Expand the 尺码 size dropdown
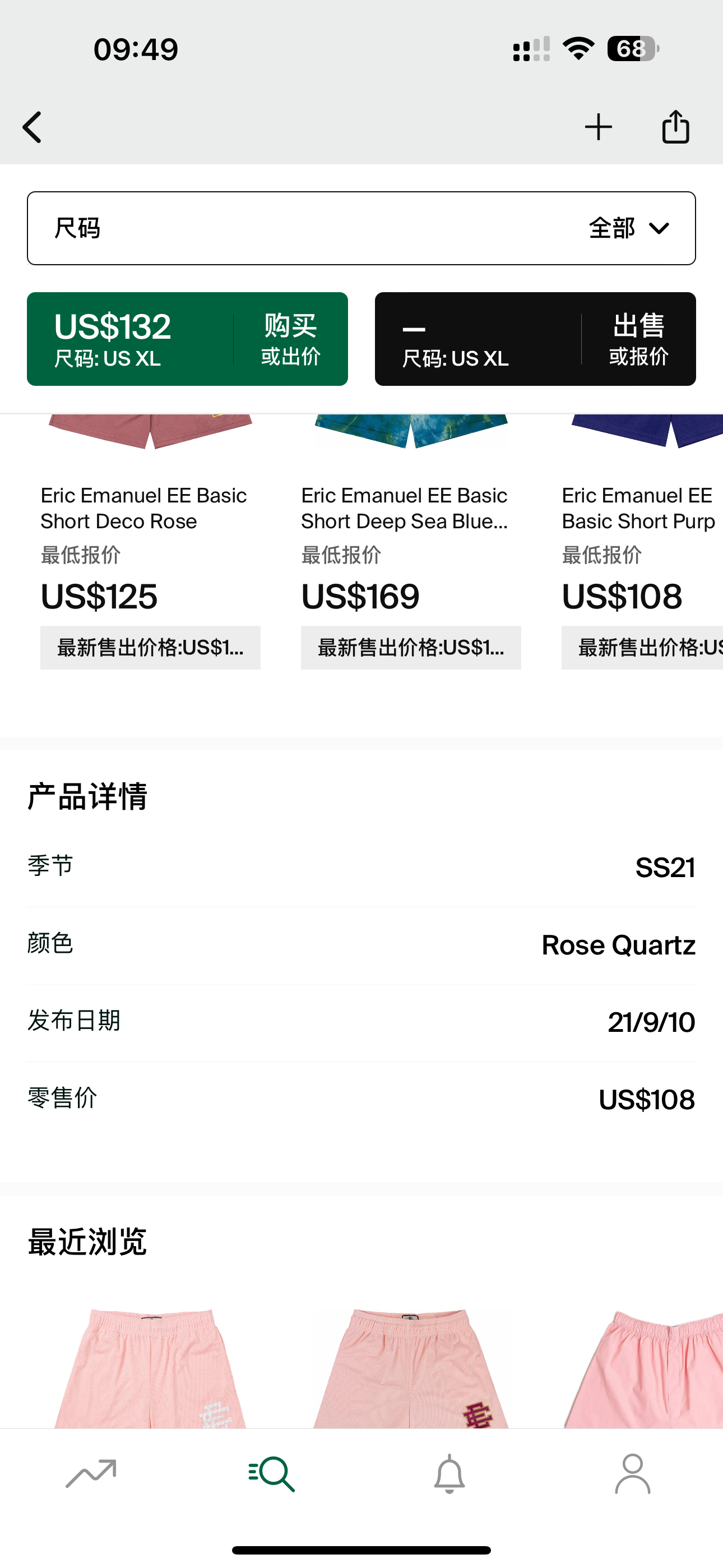Viewport: 723px width, 1568px height. point(361,228)
